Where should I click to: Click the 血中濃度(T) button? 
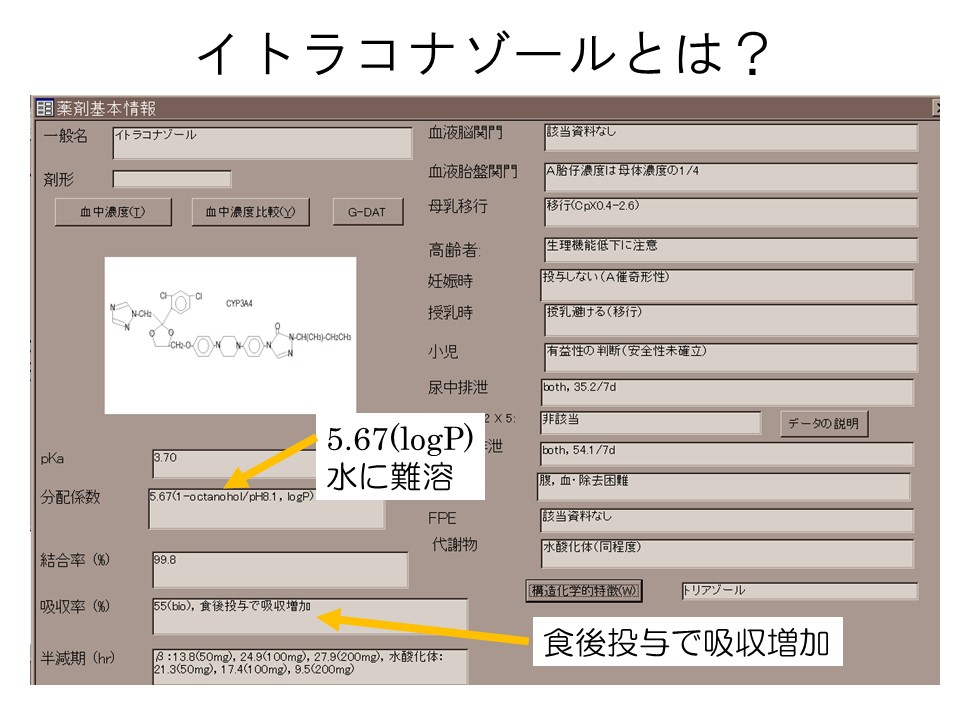click(112, 212)
